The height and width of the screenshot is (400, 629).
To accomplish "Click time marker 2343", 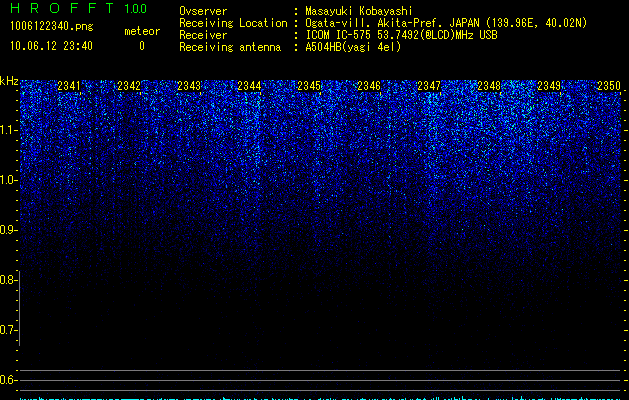I will (x=189, y=86).
